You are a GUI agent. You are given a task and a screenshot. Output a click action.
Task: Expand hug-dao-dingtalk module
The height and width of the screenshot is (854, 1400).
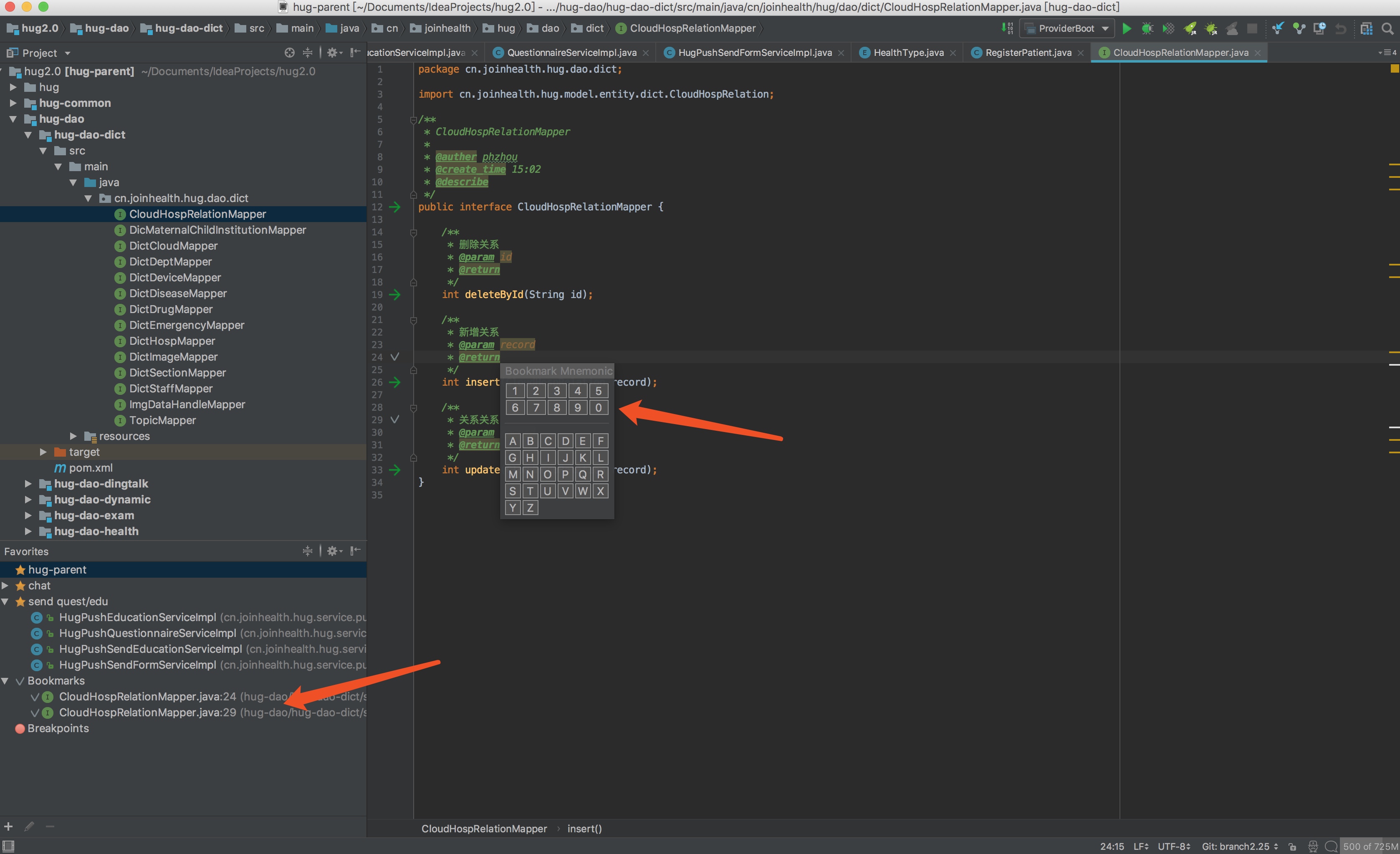click(x=28, y=483)
